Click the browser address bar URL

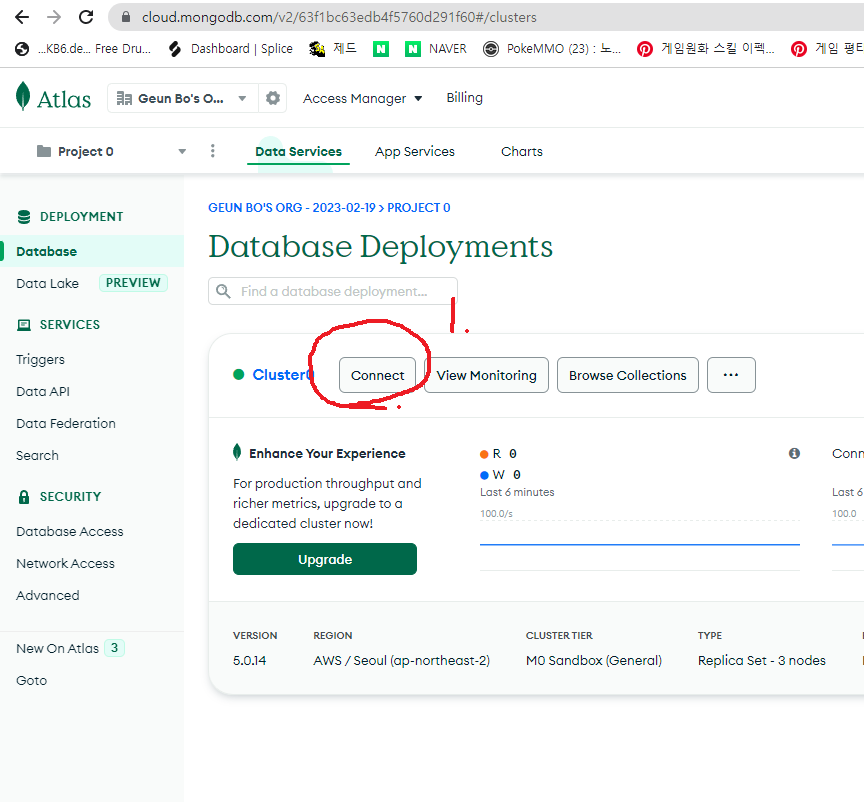pos(339,17)
